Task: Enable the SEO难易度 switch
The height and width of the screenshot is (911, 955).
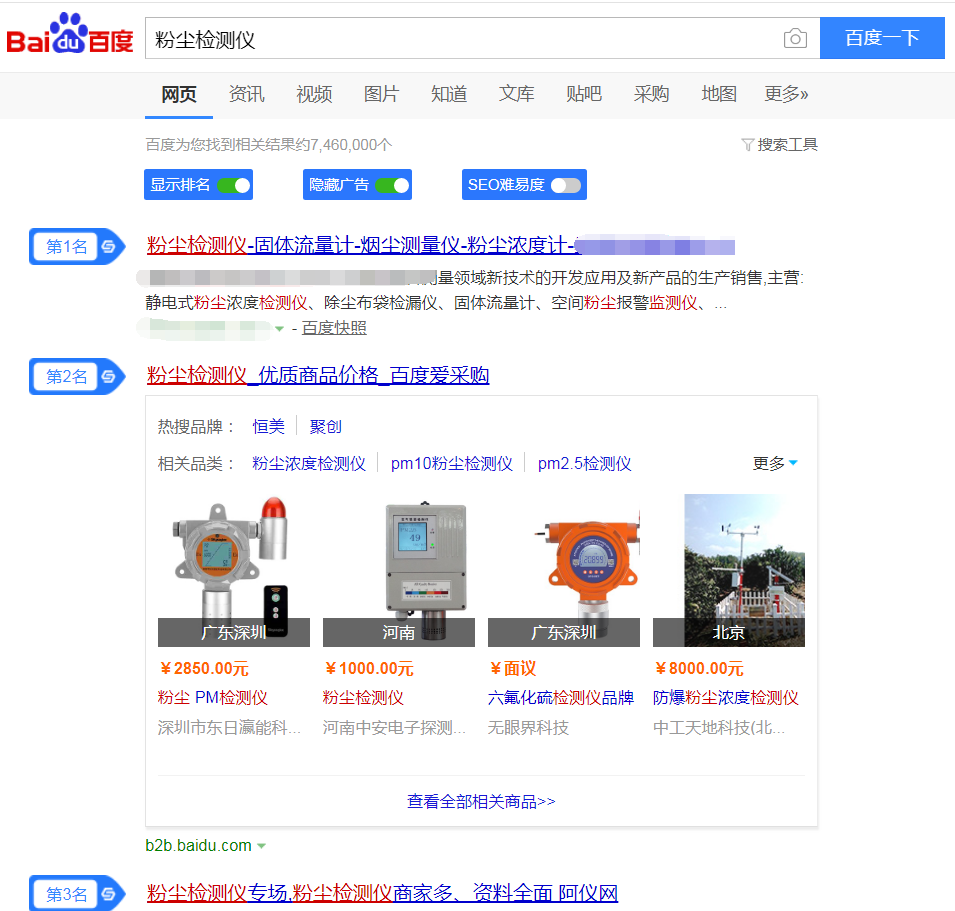Action: tap(566, 185)
